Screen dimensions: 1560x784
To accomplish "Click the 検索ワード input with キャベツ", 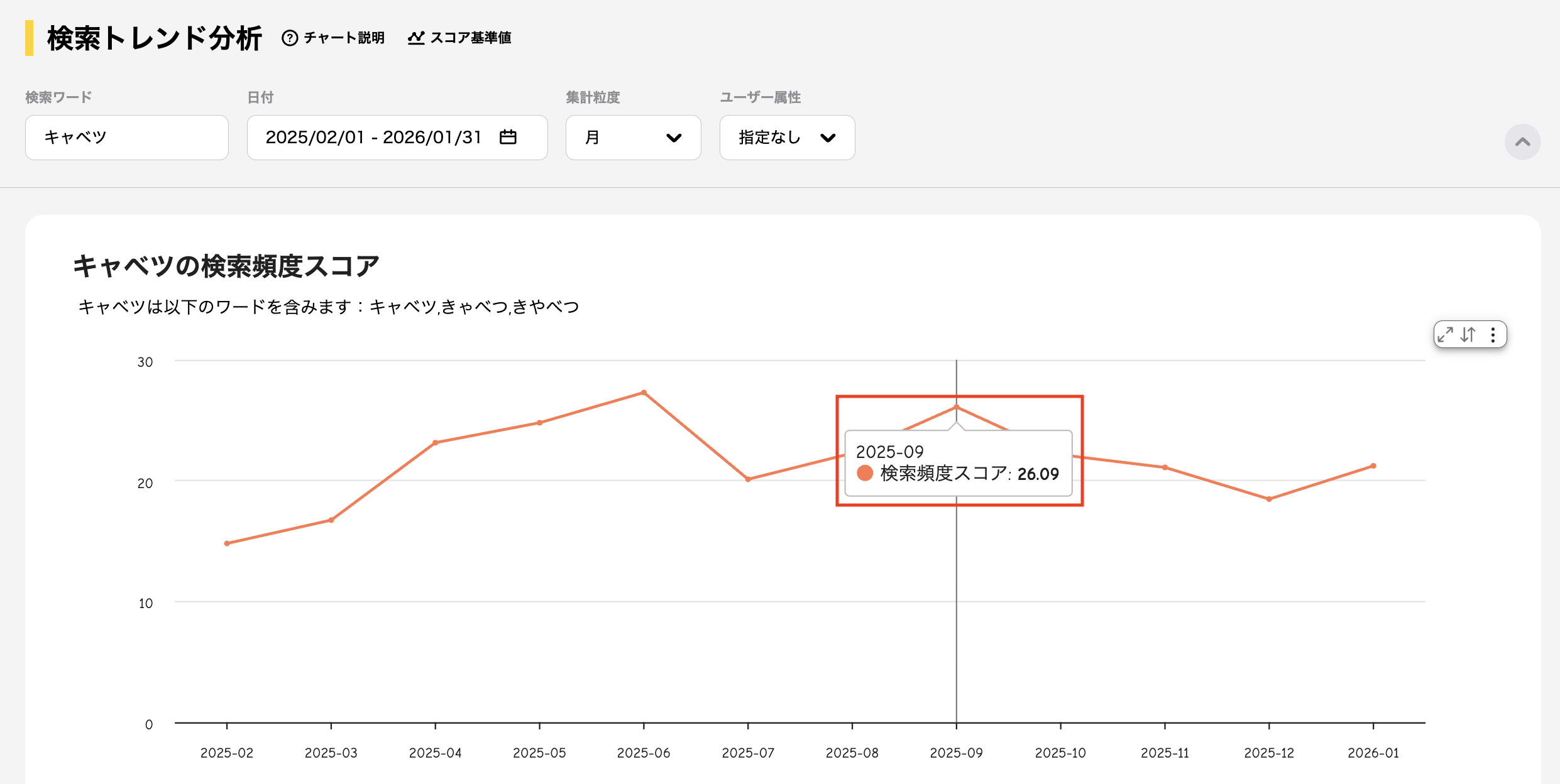I will 127,138.
